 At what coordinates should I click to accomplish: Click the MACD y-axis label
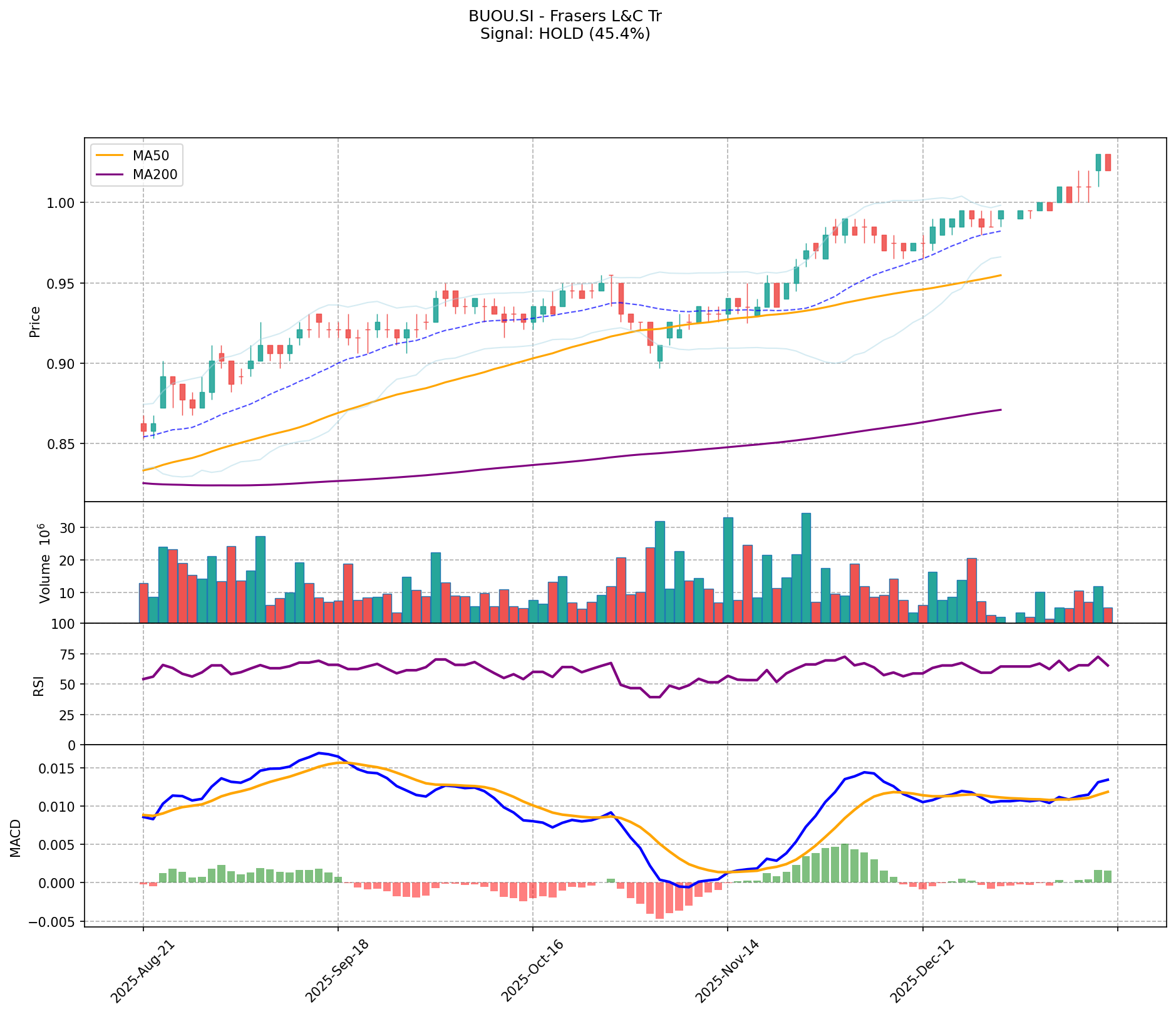[x=16, y=838]
